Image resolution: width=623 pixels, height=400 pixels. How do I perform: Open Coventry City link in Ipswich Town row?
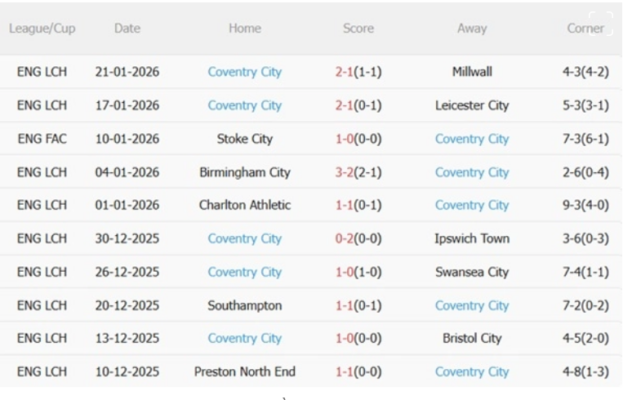pos(245,239)
